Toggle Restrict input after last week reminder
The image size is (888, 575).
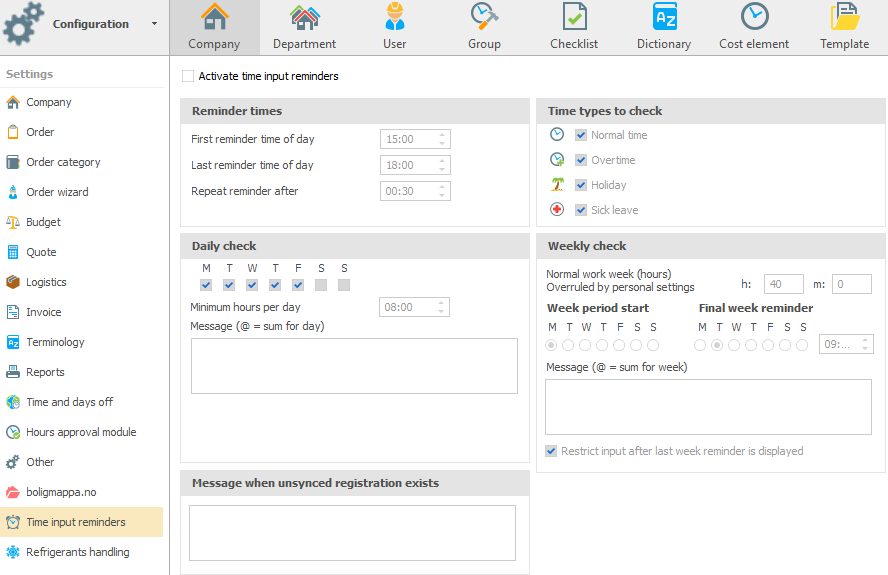point(551,451)
